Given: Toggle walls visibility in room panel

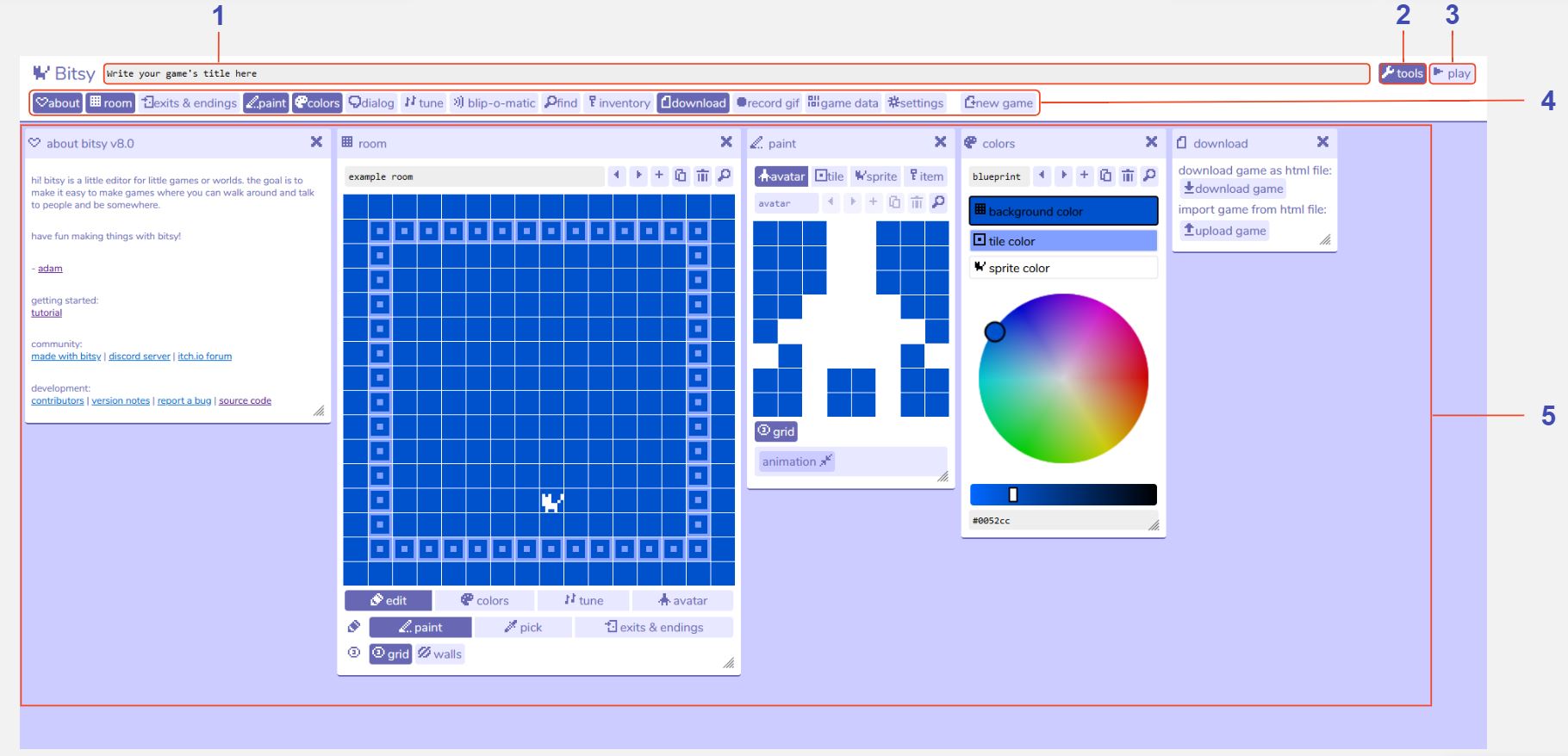Looking at the screenshot, I should pyautogui.click(x=440, y=654).
